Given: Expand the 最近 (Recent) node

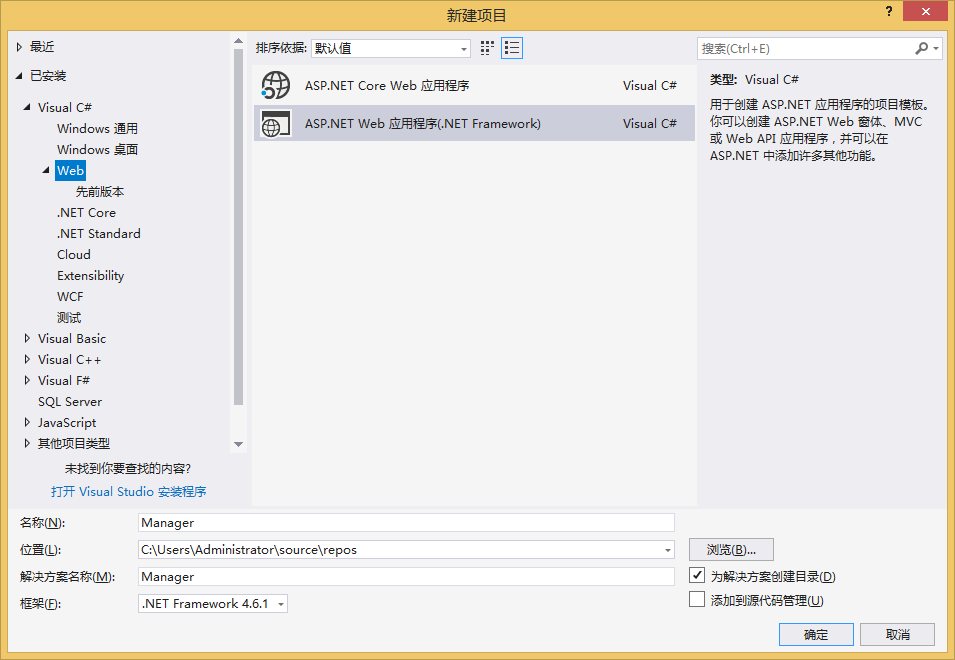Looking at the screenshot, I should 19,47.
